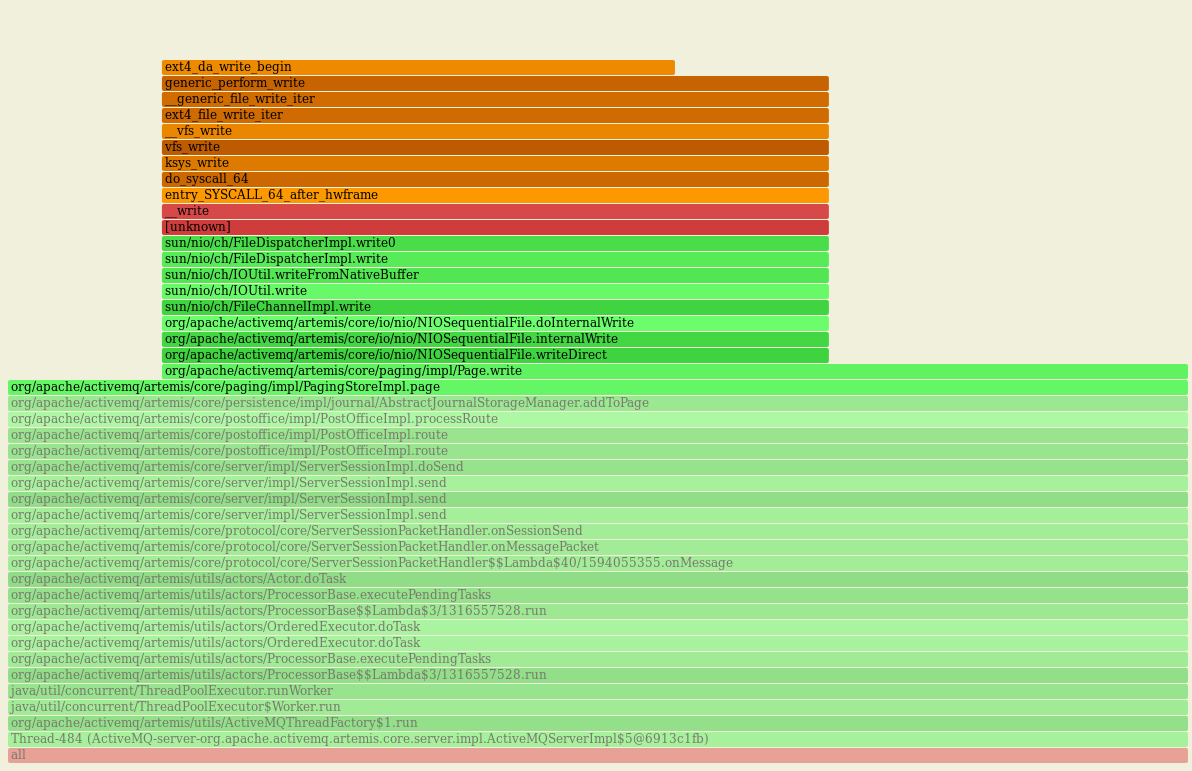1192x771 pixels.
Task: Select the PostOfficeImpl.processRoute frame
Action: (598, 419)
